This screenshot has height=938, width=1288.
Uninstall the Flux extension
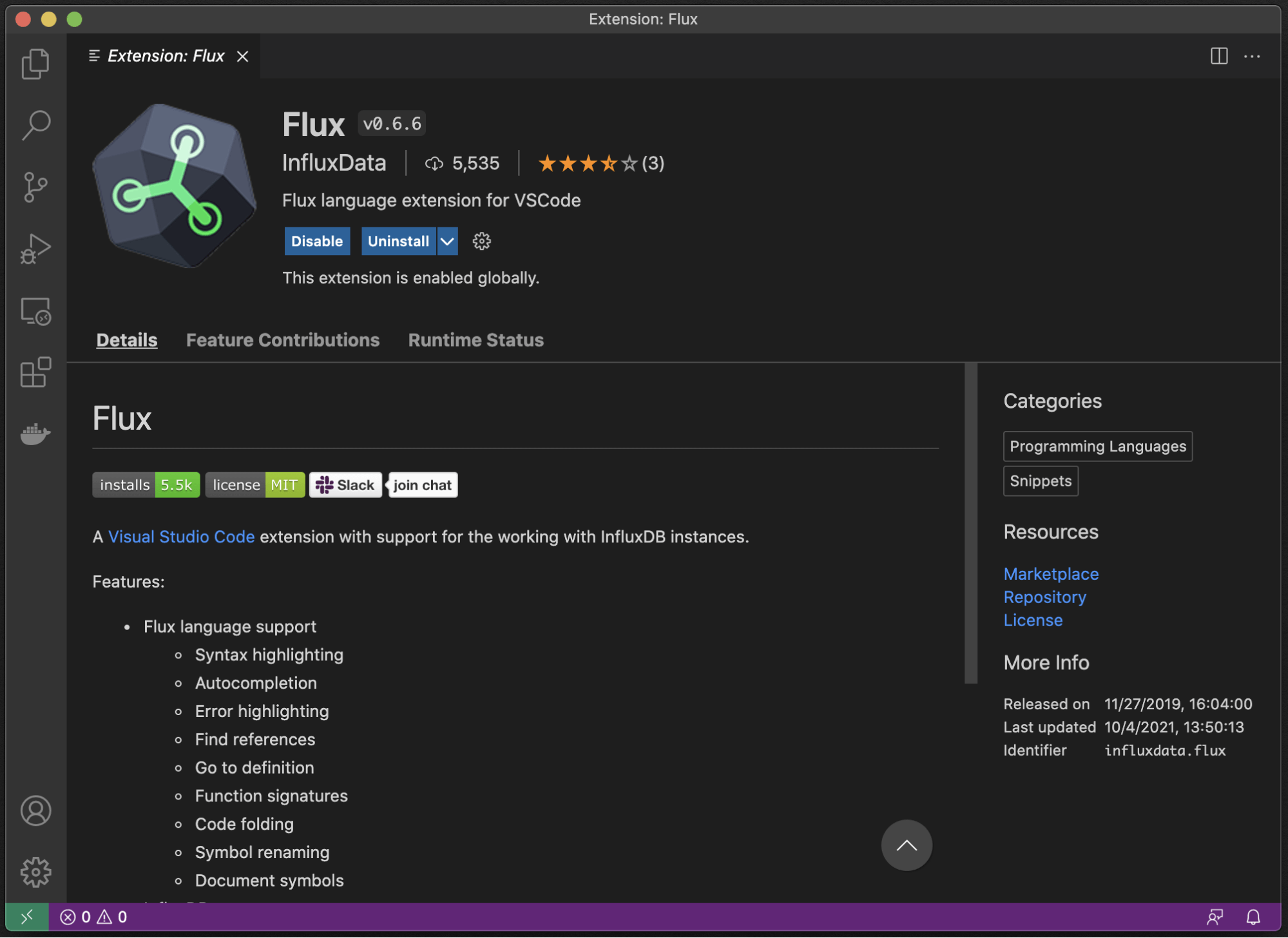(398, 241)
